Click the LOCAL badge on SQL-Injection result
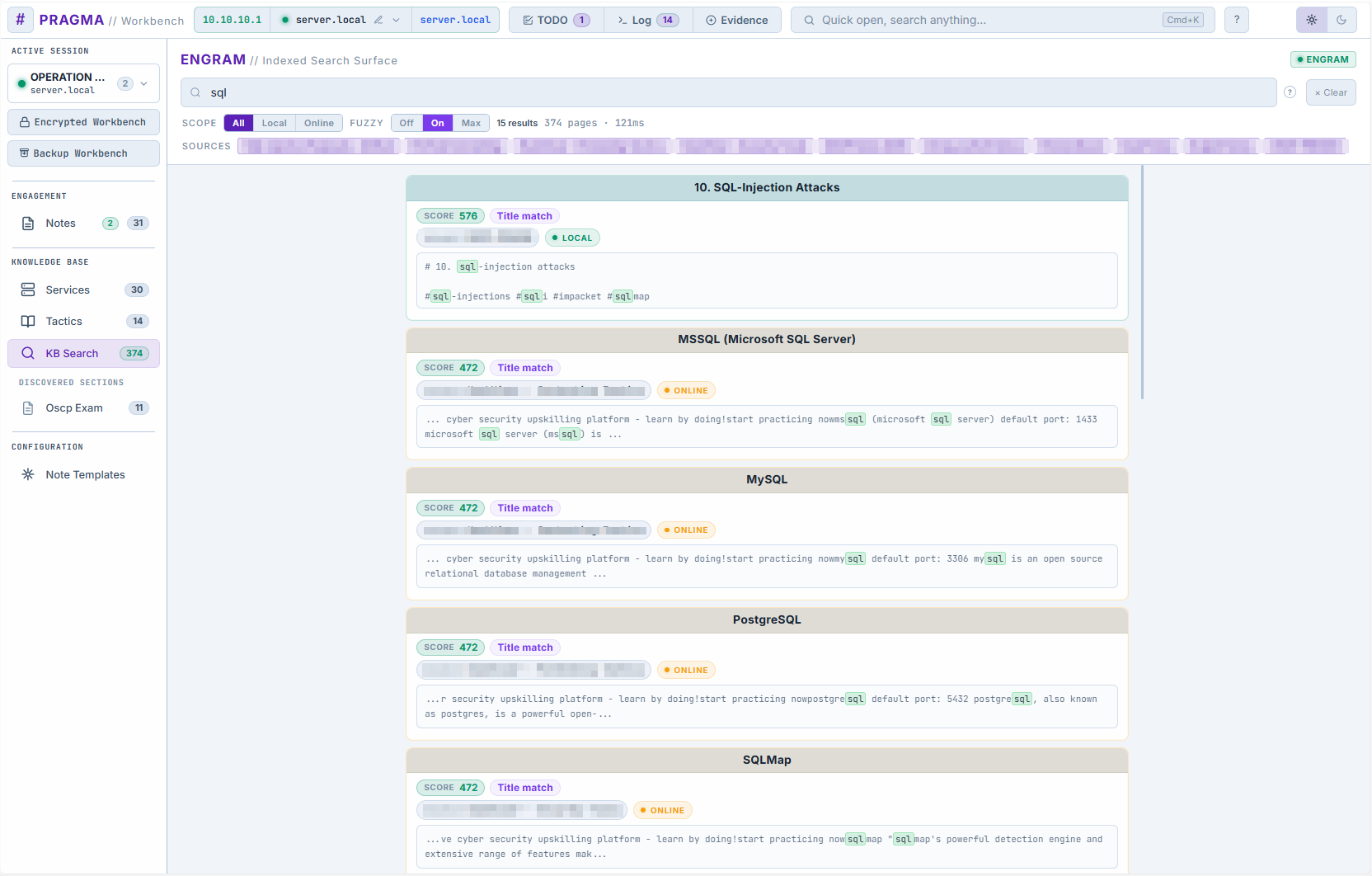 point(572,238)
